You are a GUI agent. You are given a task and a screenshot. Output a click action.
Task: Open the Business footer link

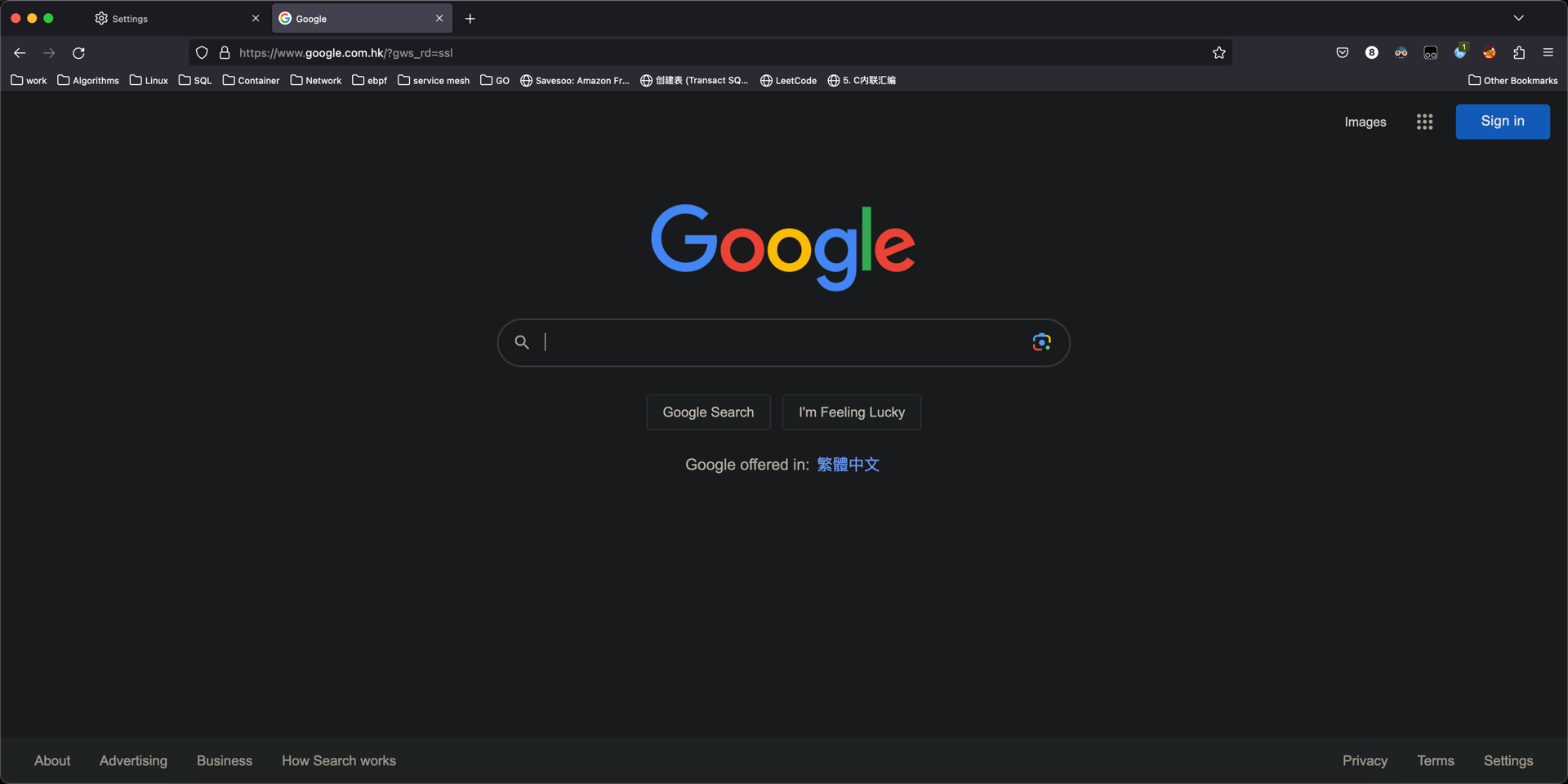click(x=225, y=761)
